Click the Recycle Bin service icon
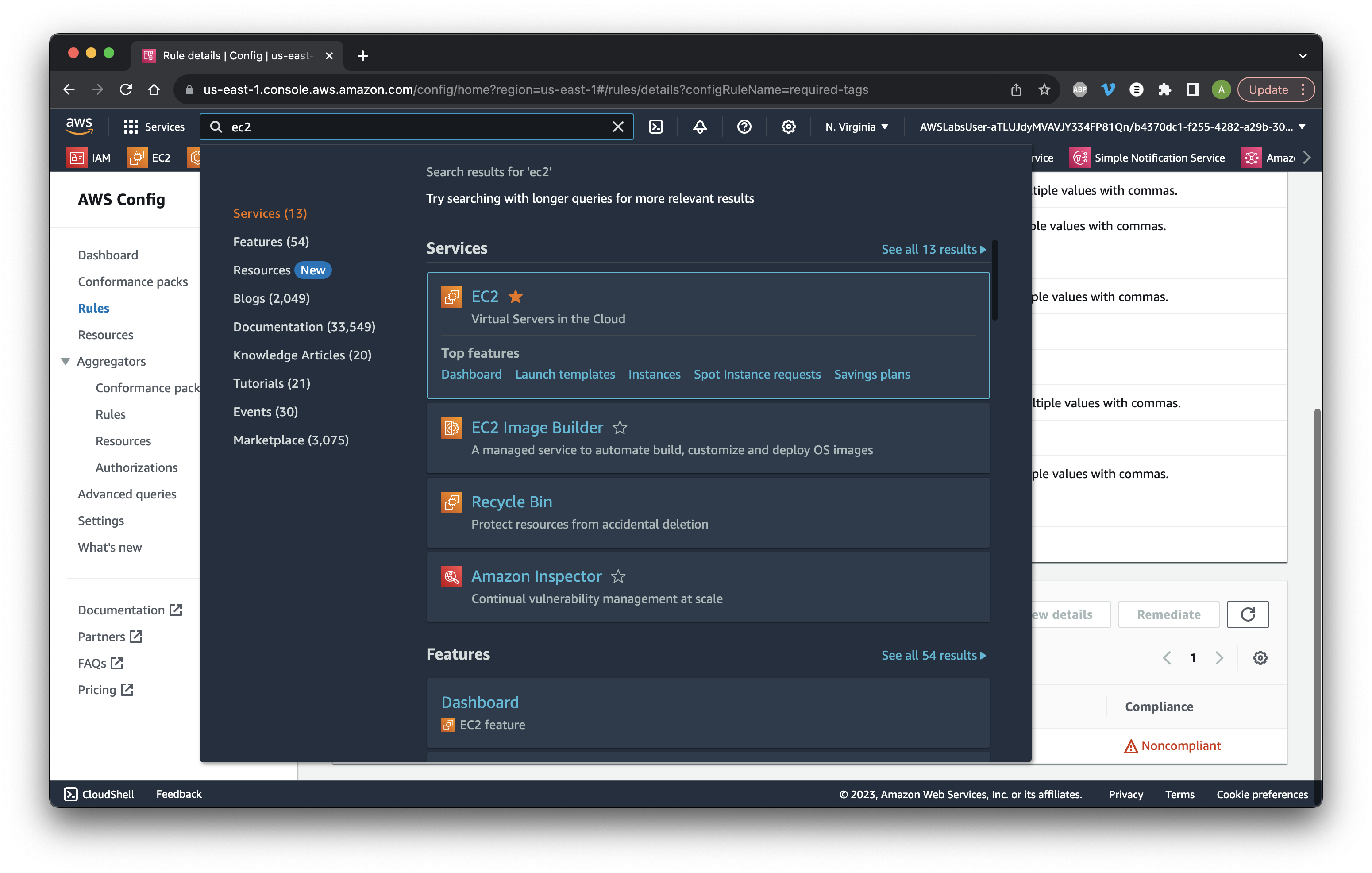The width and height of the screenshot is (1372, 873). tap(451, 502)
